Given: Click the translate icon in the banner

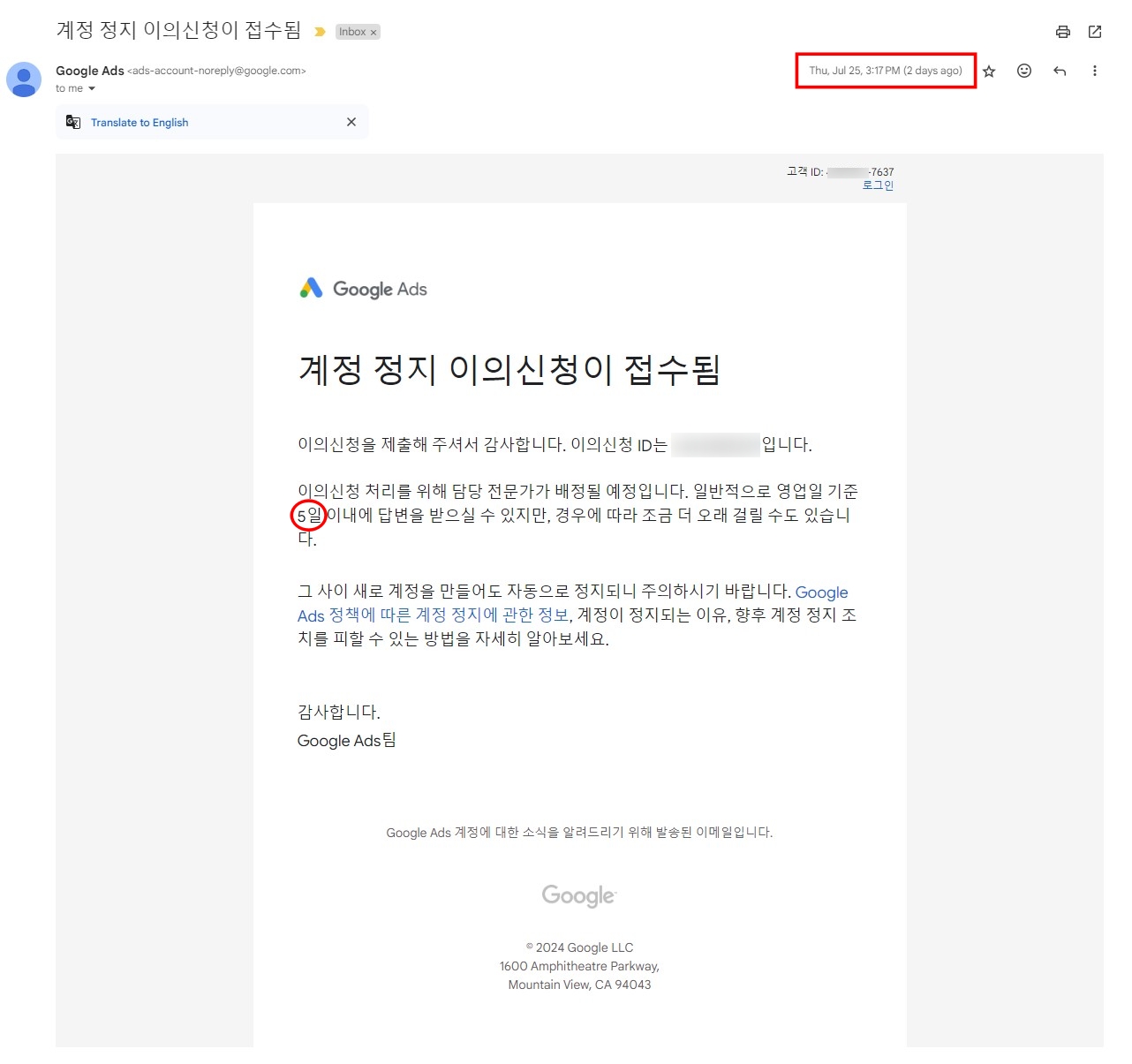Looking at the screenshot, I should point(73,122).
